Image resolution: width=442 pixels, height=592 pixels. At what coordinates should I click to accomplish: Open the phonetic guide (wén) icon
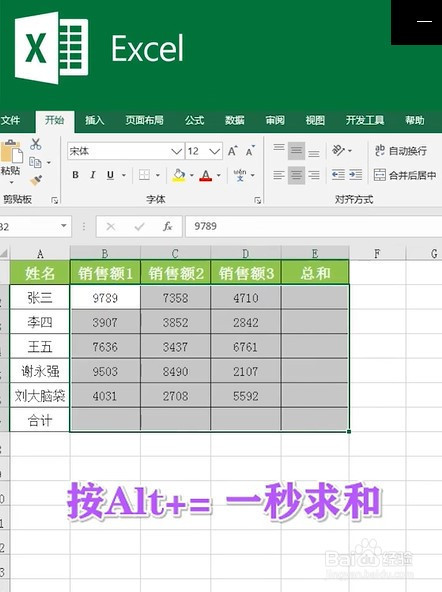(x=240, y=175)
